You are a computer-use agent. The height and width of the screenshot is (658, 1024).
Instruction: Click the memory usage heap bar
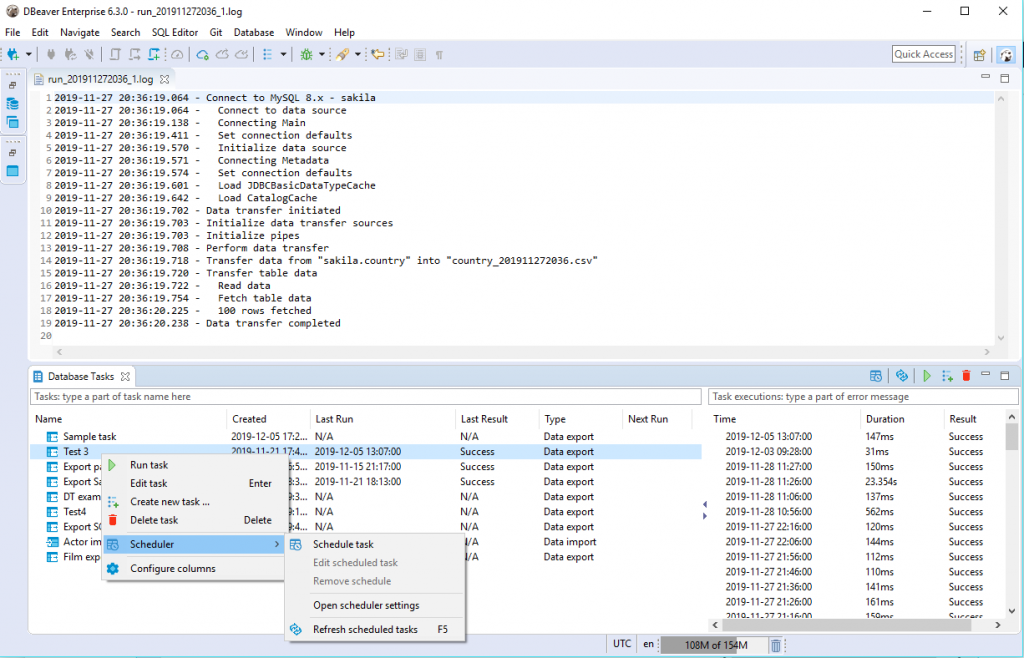pos(715,645)
